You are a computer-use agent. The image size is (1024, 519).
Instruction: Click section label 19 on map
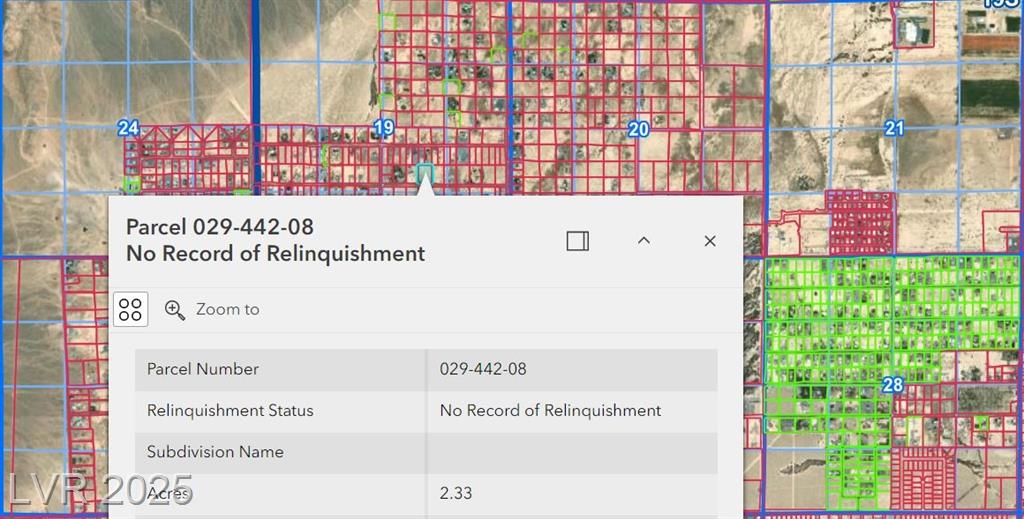click(384, 128)
